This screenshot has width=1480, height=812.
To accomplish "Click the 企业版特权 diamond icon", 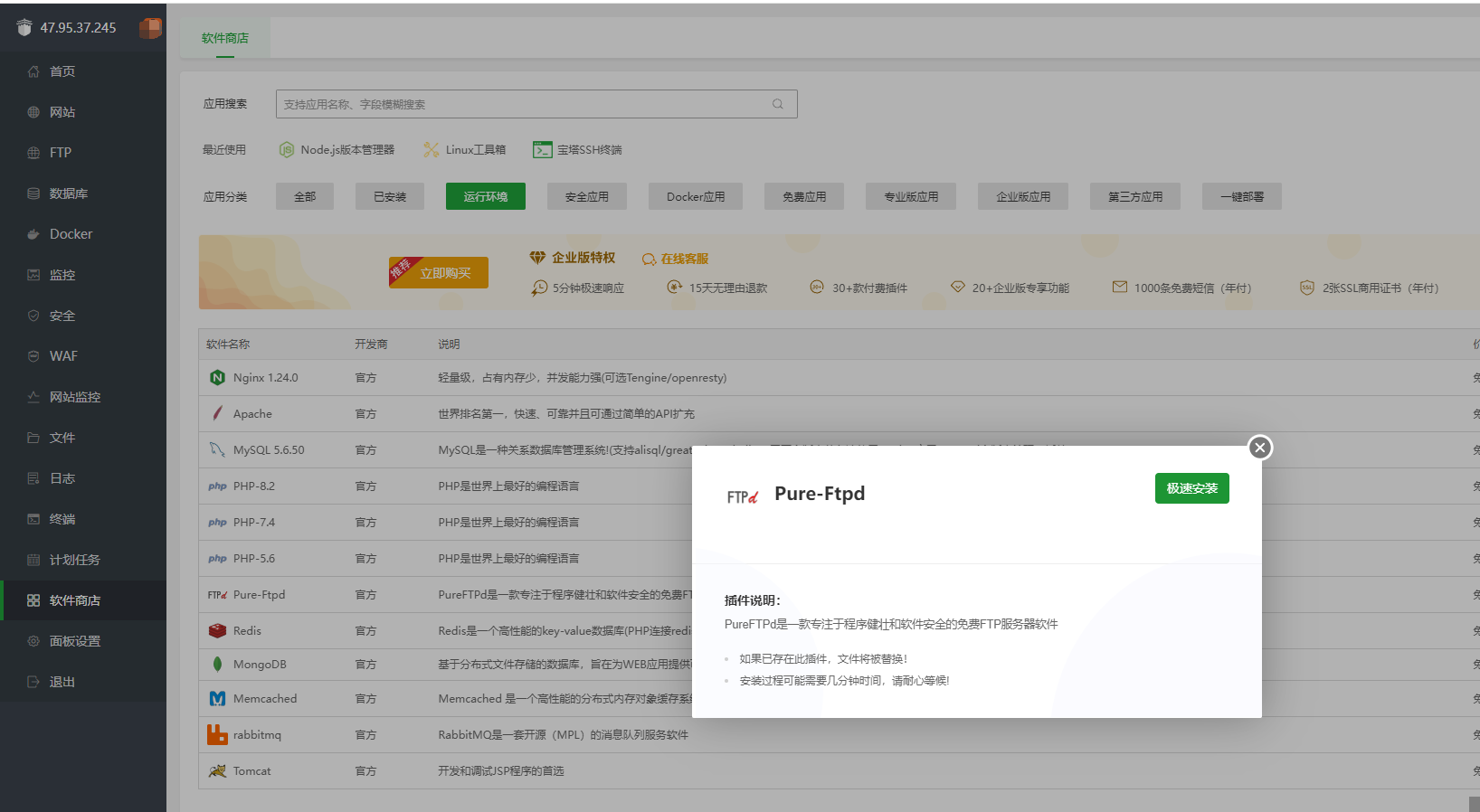I will (x=537, y=258).
